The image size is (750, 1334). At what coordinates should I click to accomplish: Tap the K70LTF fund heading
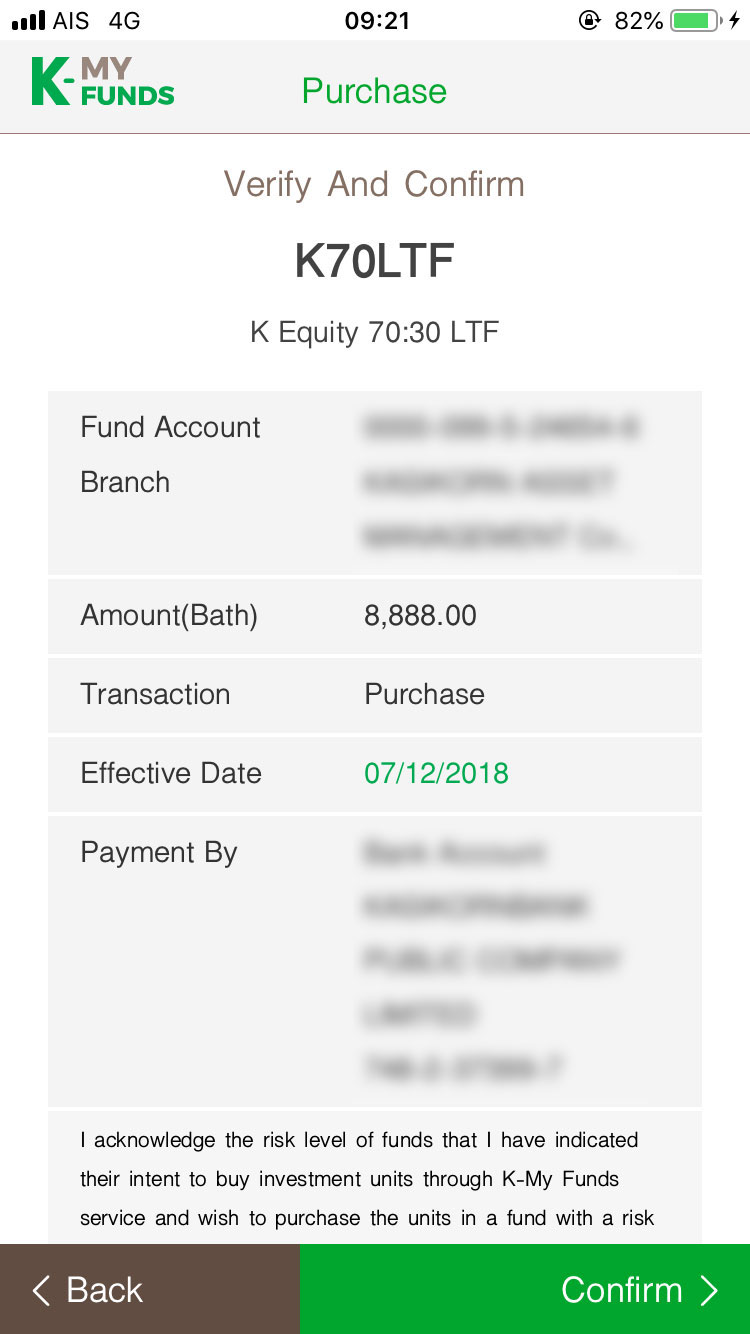click(374, 261)
